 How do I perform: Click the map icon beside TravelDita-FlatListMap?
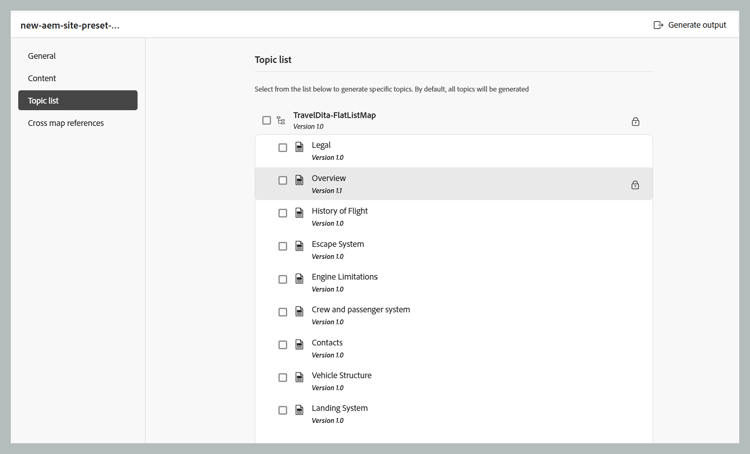(x=281, y=121)
